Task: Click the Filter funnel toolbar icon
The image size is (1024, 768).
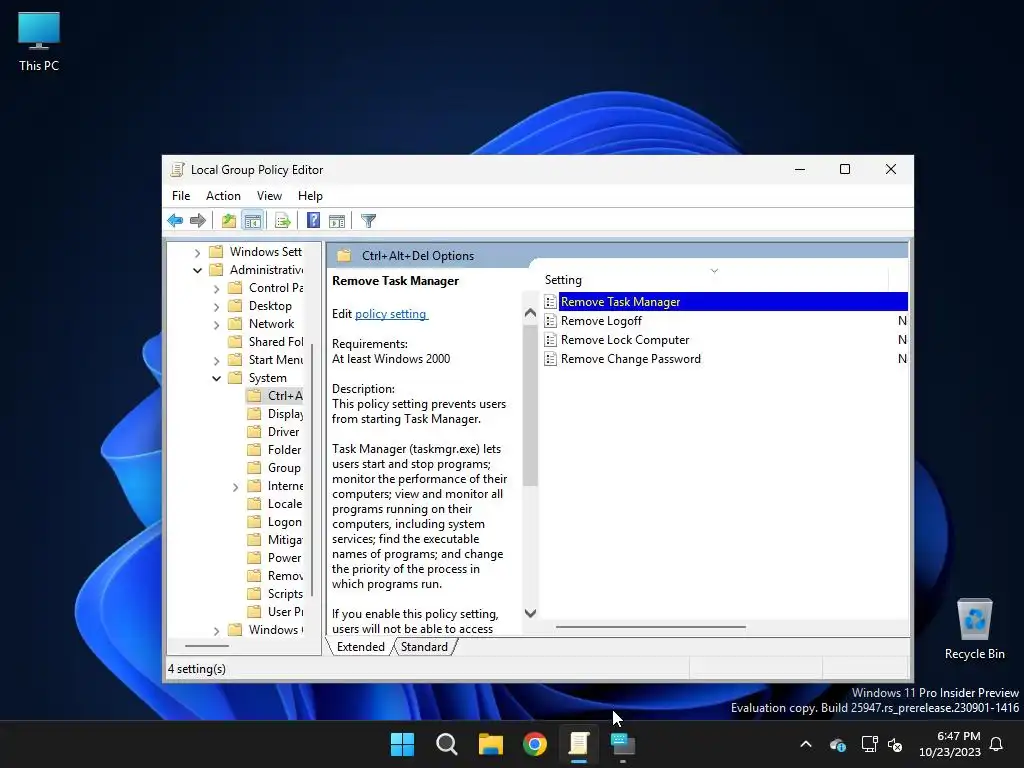Action: click(368, 221)
